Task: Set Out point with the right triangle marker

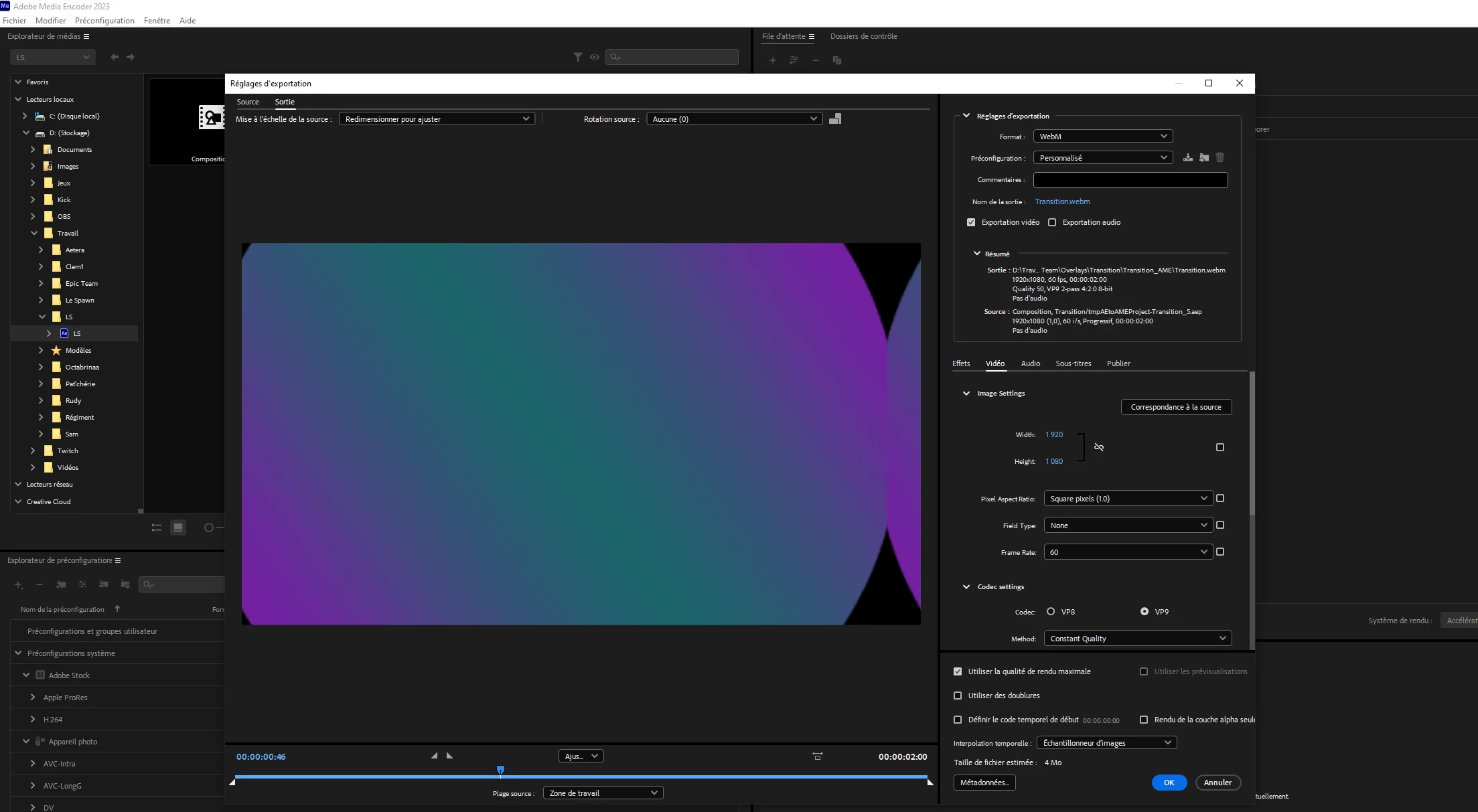Action: [x=450, y=756]
